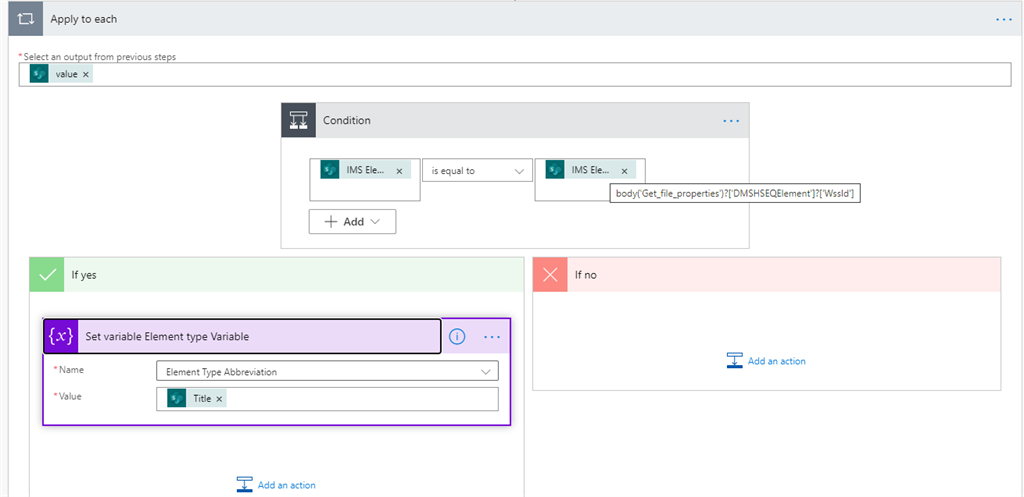Click the Get_file_properties expression tooltip
Image resolution: width=1024 pixels, height=497 pixels.
point(735,193)
